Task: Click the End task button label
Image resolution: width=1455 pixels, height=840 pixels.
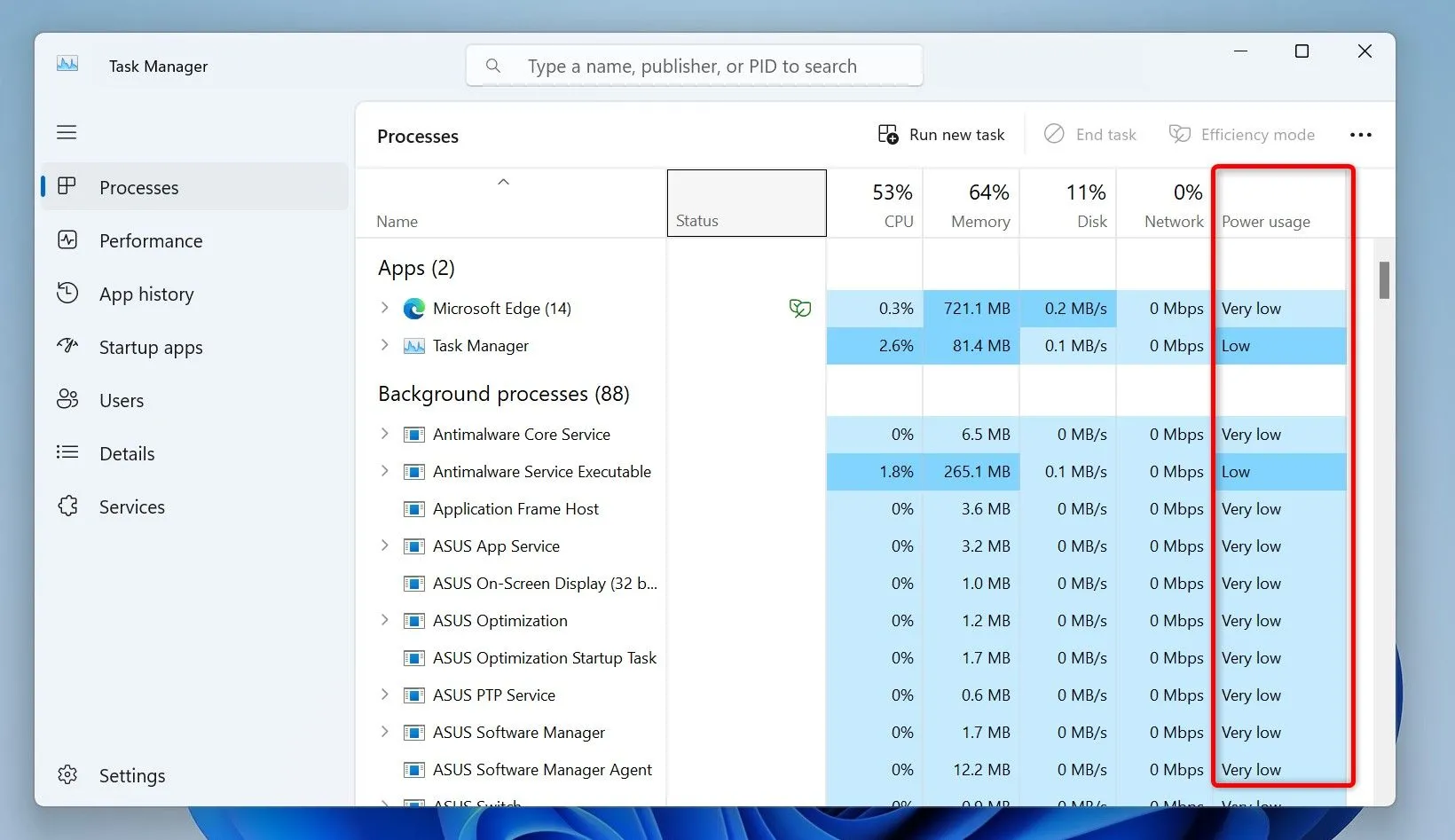Action: [x=1105, y=135]
